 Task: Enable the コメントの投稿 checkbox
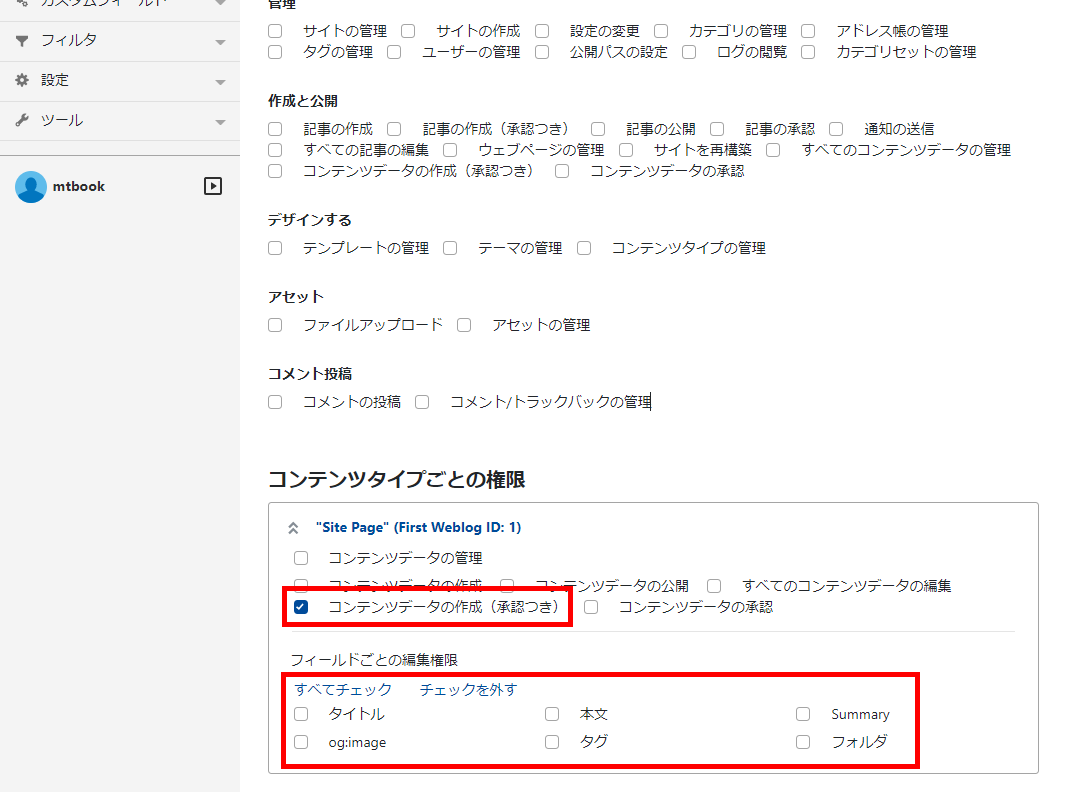point(275,402)
